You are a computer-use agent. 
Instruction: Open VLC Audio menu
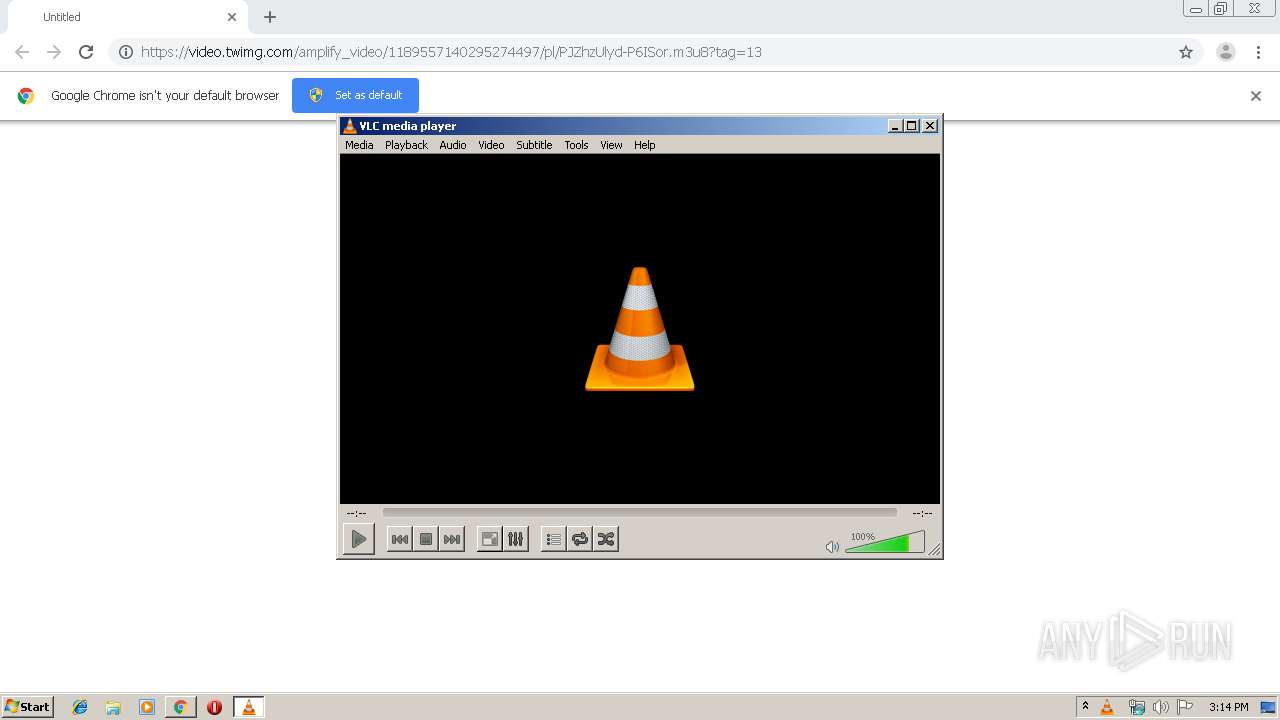(453, 145)
